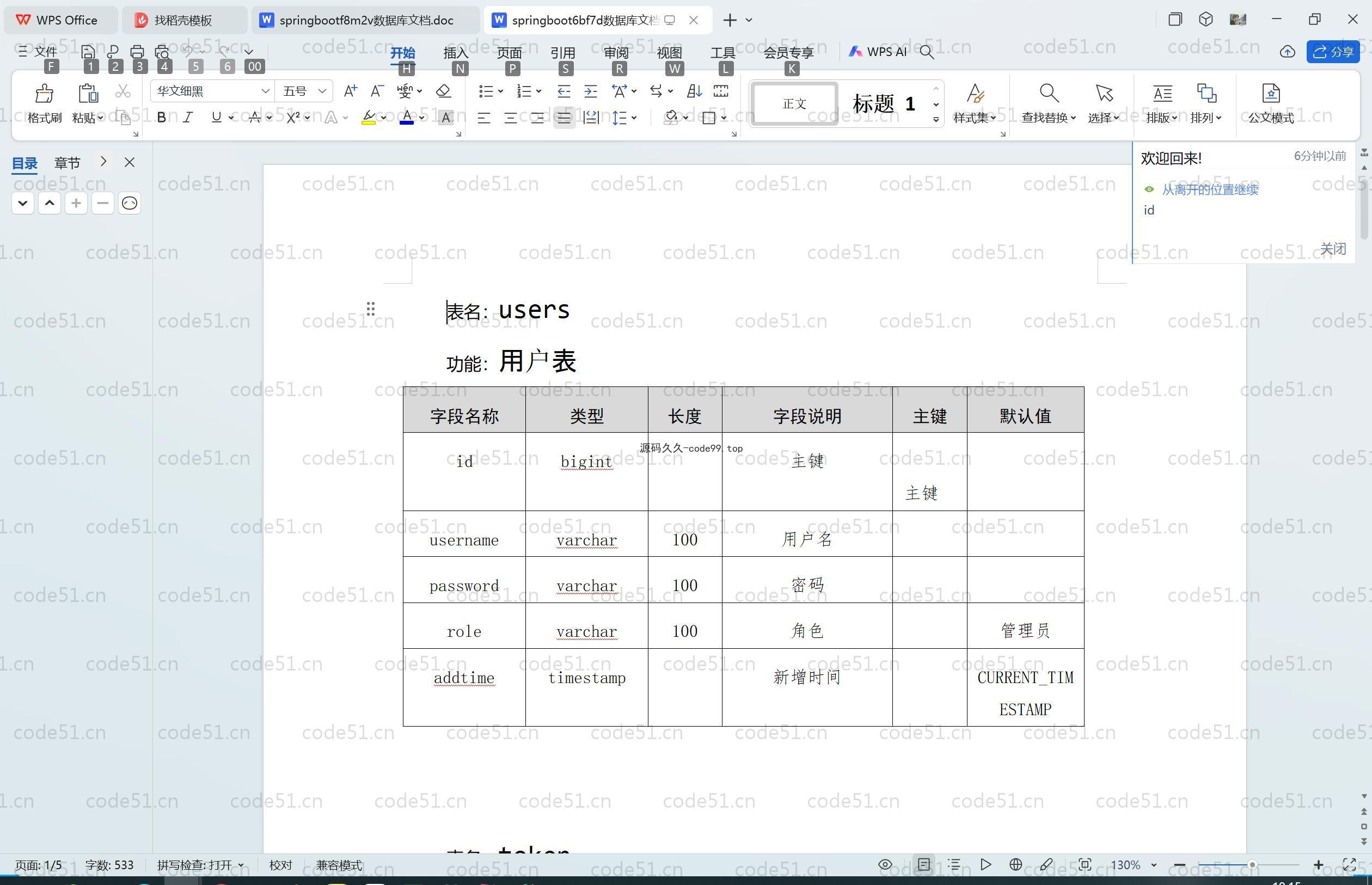The height and width of the screenshot is (885, 1372).
Task: Open the File (文件) menu
Action: point(38,52)
